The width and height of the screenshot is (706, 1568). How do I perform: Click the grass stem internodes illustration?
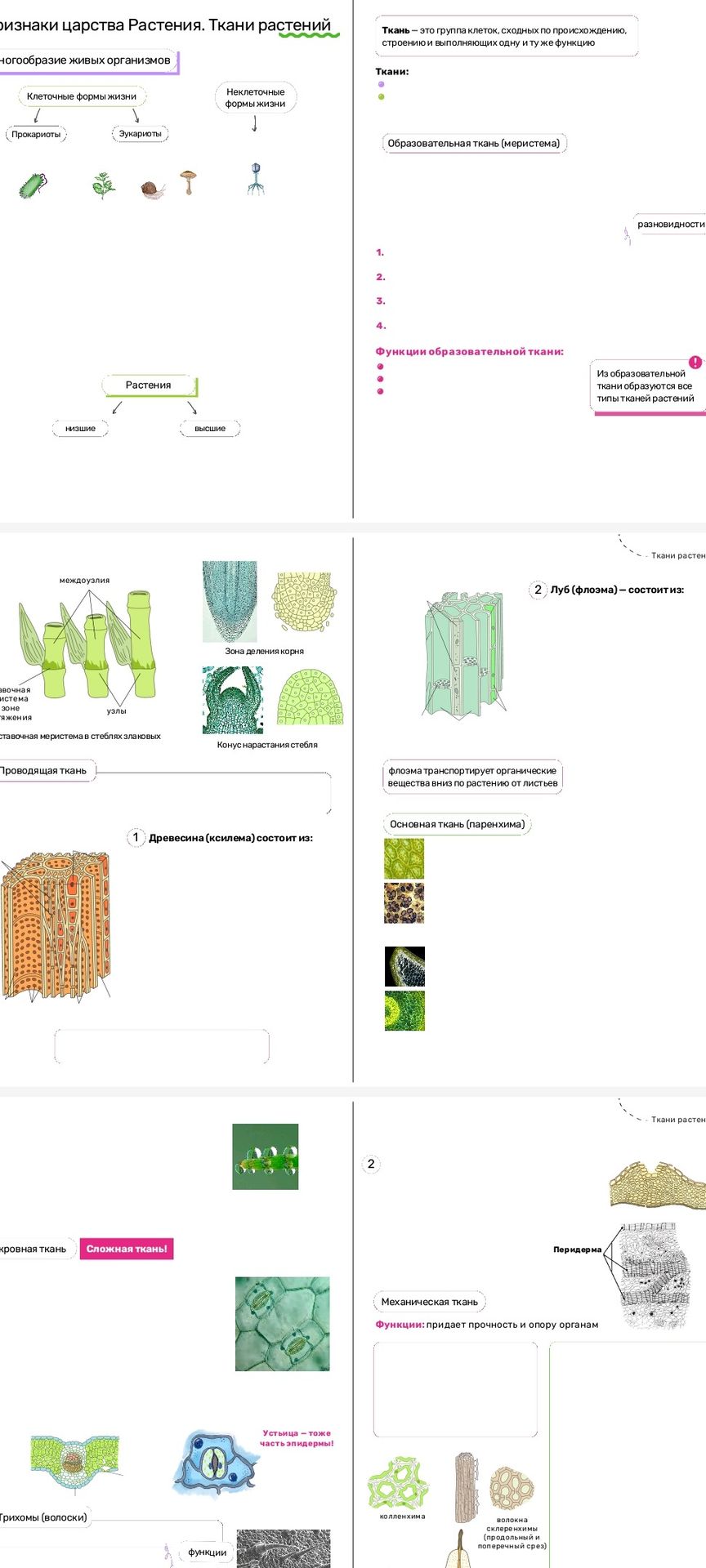pyautogui.click(x=87, y=644)
